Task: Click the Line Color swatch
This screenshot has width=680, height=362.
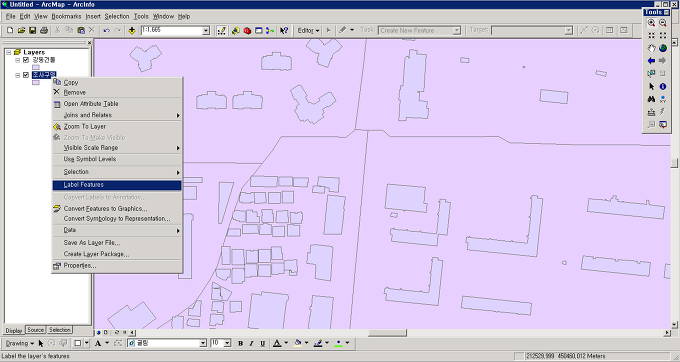Action: [318, 343]
